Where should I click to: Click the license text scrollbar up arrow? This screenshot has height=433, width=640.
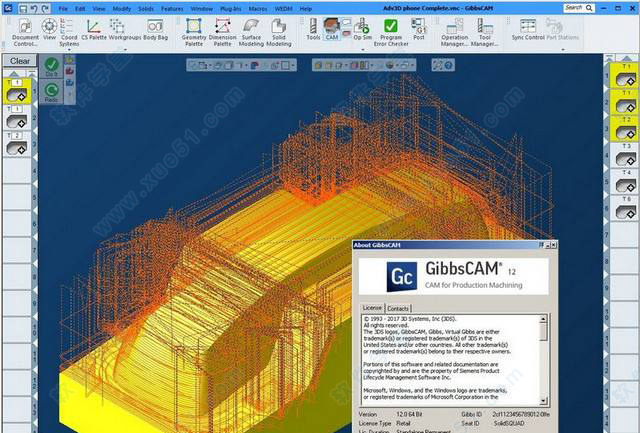(x=543, y=319)
